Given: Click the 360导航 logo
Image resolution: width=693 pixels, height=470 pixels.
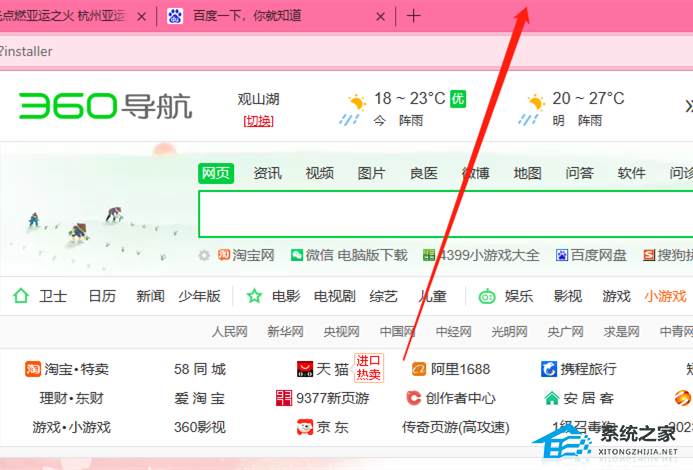Looking at the screenshot, I should (x=105, y=106).
